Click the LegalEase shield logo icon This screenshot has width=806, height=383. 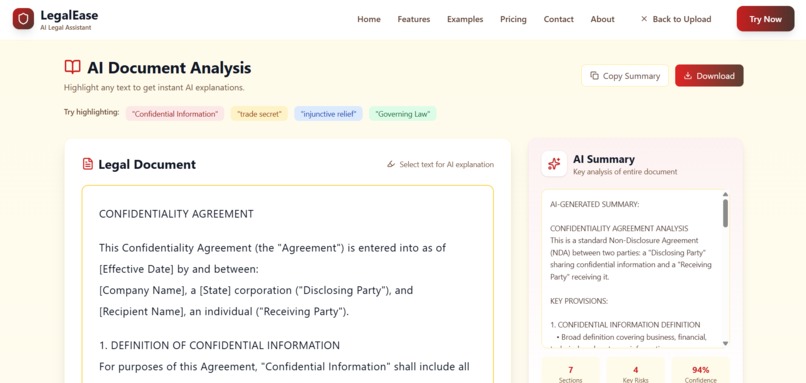23,19
